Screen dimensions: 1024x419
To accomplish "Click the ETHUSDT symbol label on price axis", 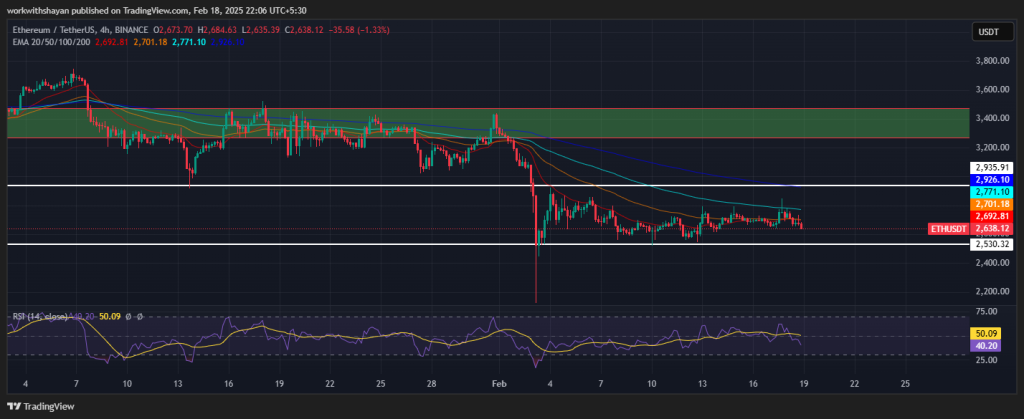I will click(947, 228).
